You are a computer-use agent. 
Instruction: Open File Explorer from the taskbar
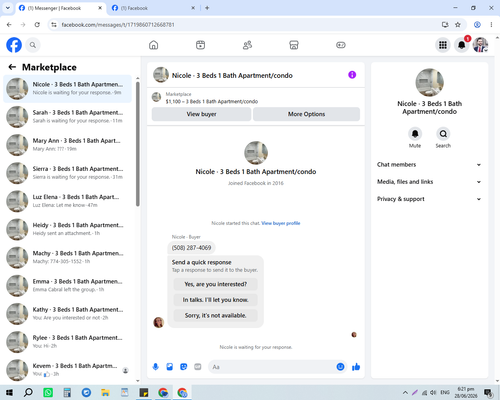[x=105, y=392]
